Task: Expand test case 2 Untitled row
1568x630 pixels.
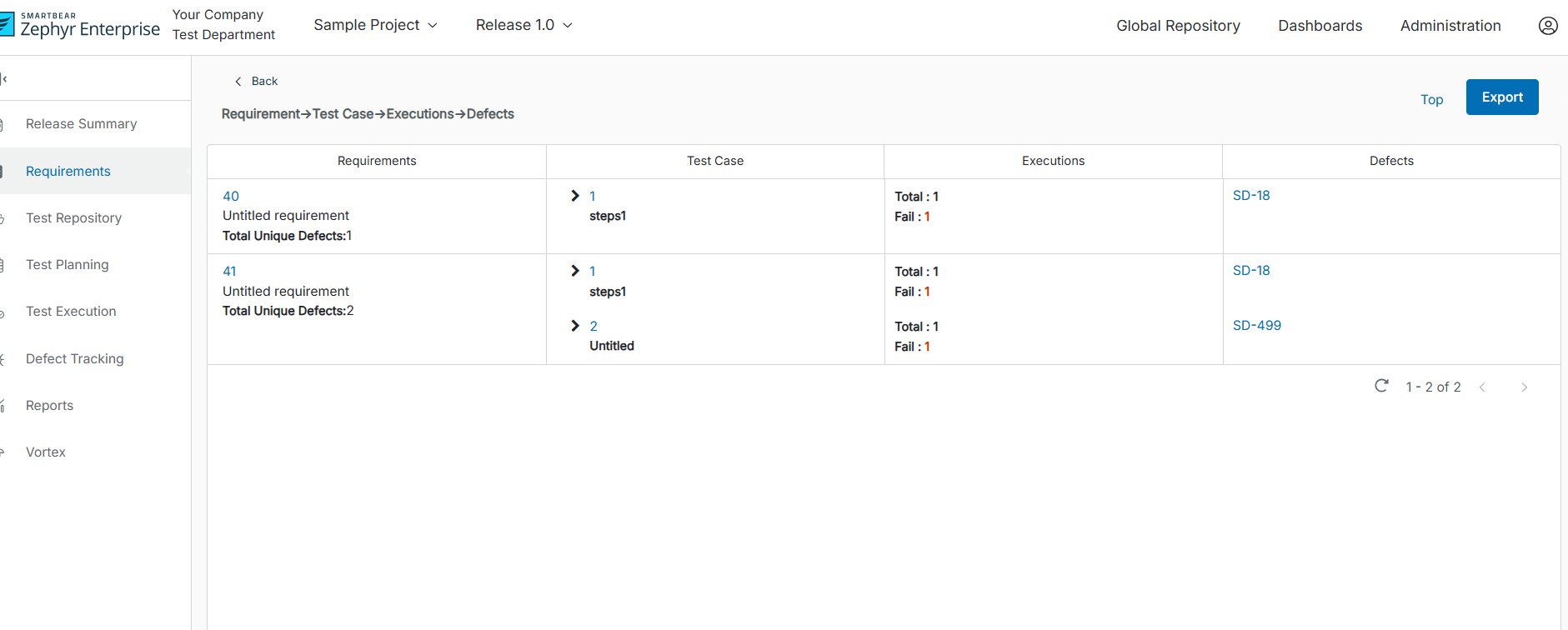Action: 575,326
